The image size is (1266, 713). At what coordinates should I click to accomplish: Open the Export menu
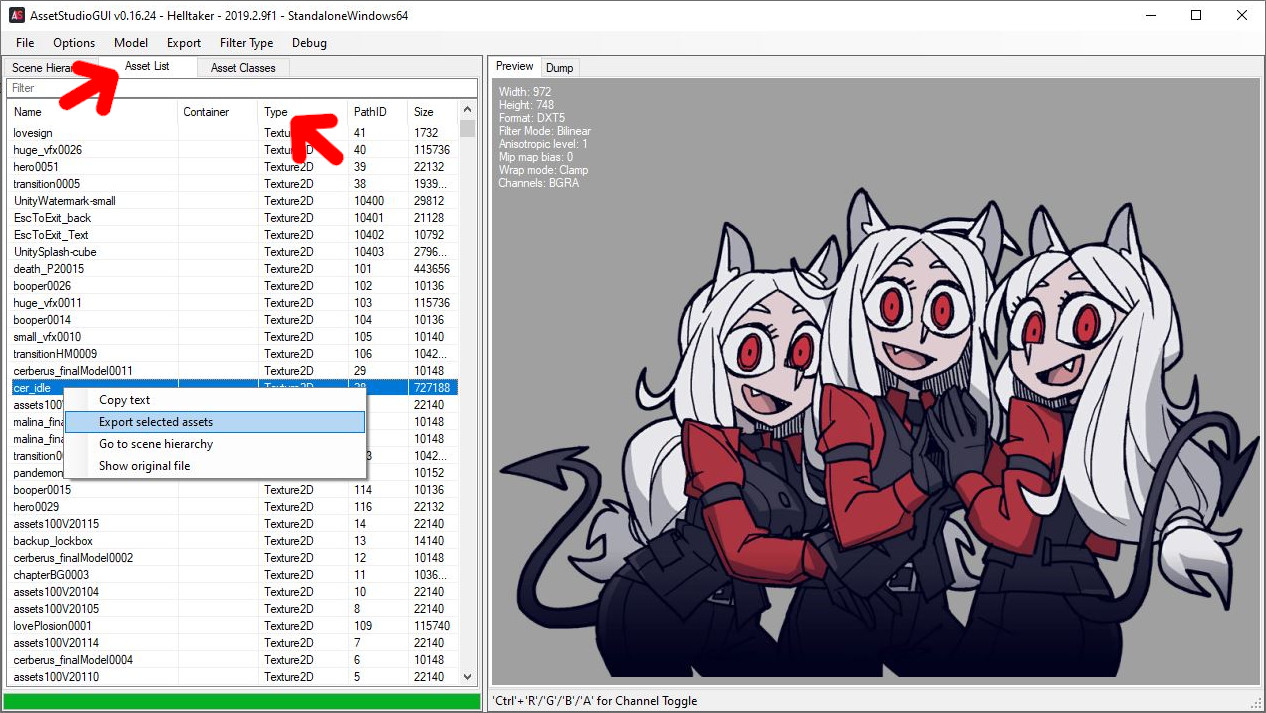[184, 43]
